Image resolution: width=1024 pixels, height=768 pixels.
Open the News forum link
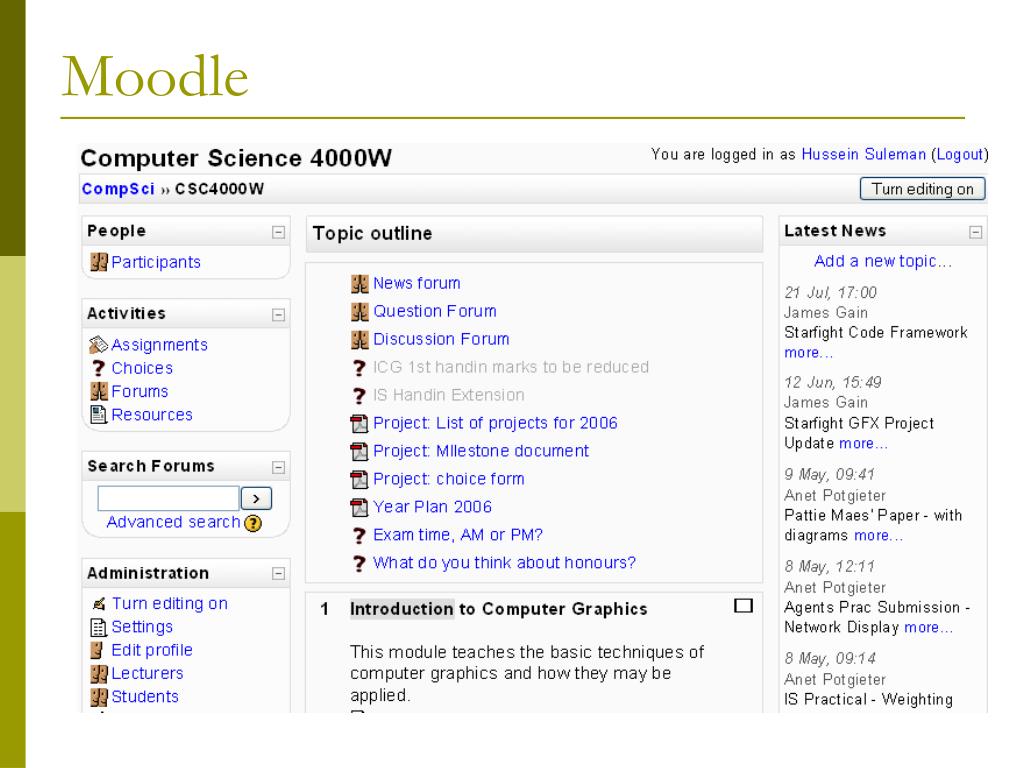[x=417, y=283]
